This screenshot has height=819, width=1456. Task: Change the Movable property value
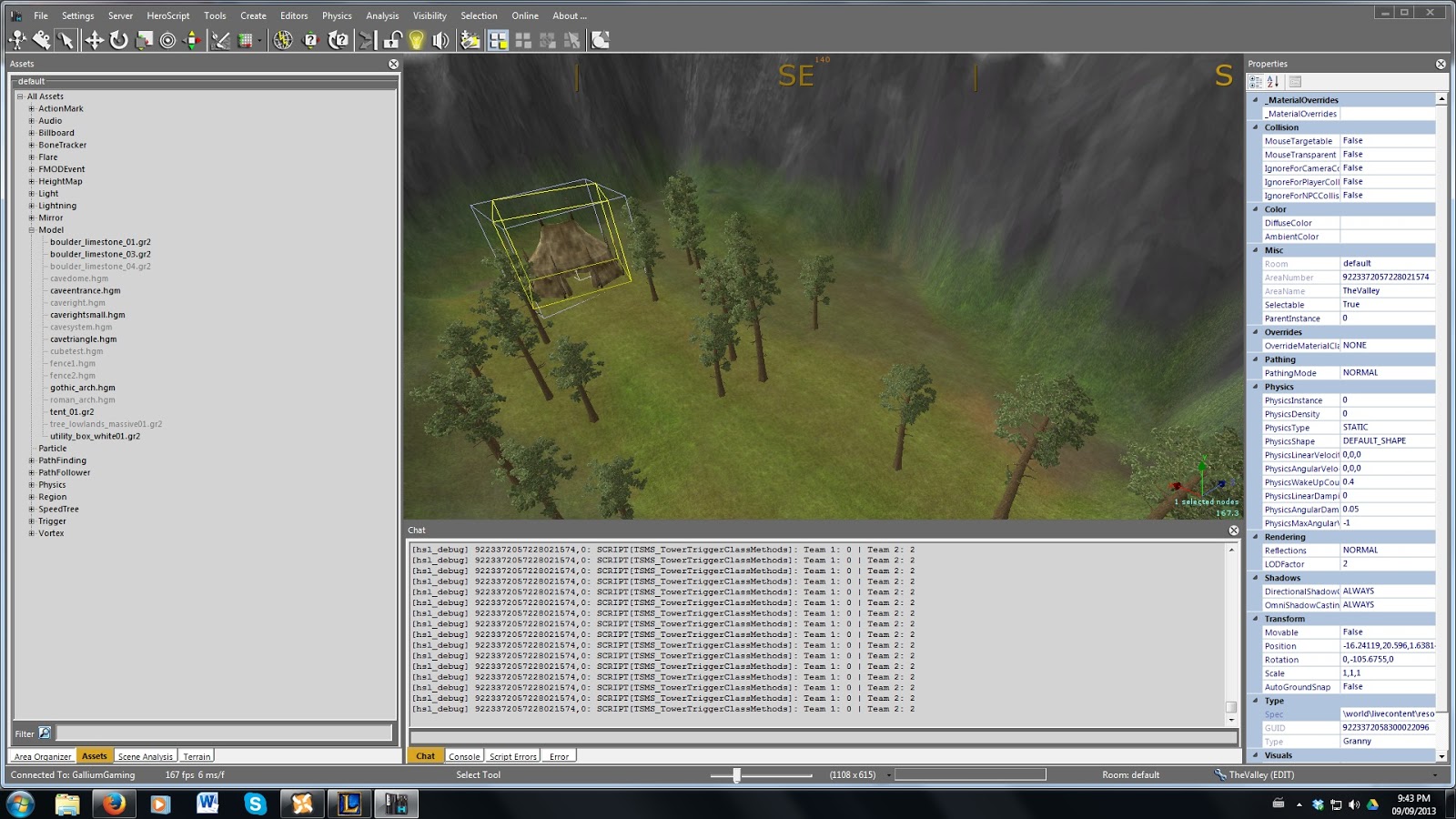(1385, 632)
